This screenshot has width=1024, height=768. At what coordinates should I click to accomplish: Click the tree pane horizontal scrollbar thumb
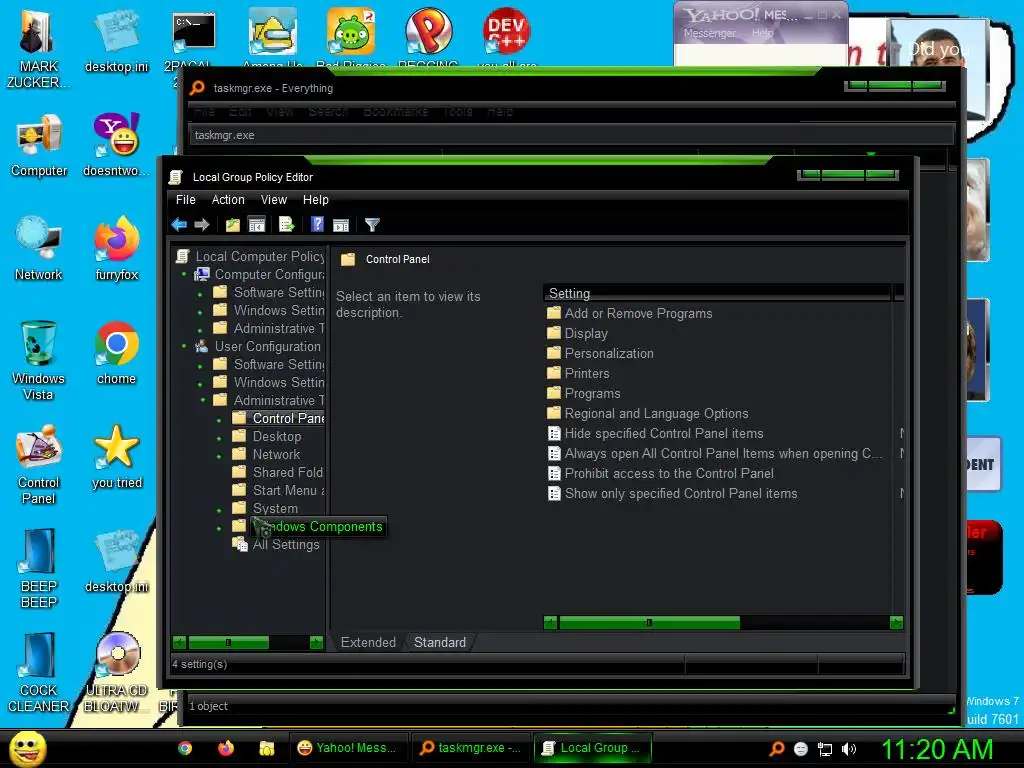(228, 642)
